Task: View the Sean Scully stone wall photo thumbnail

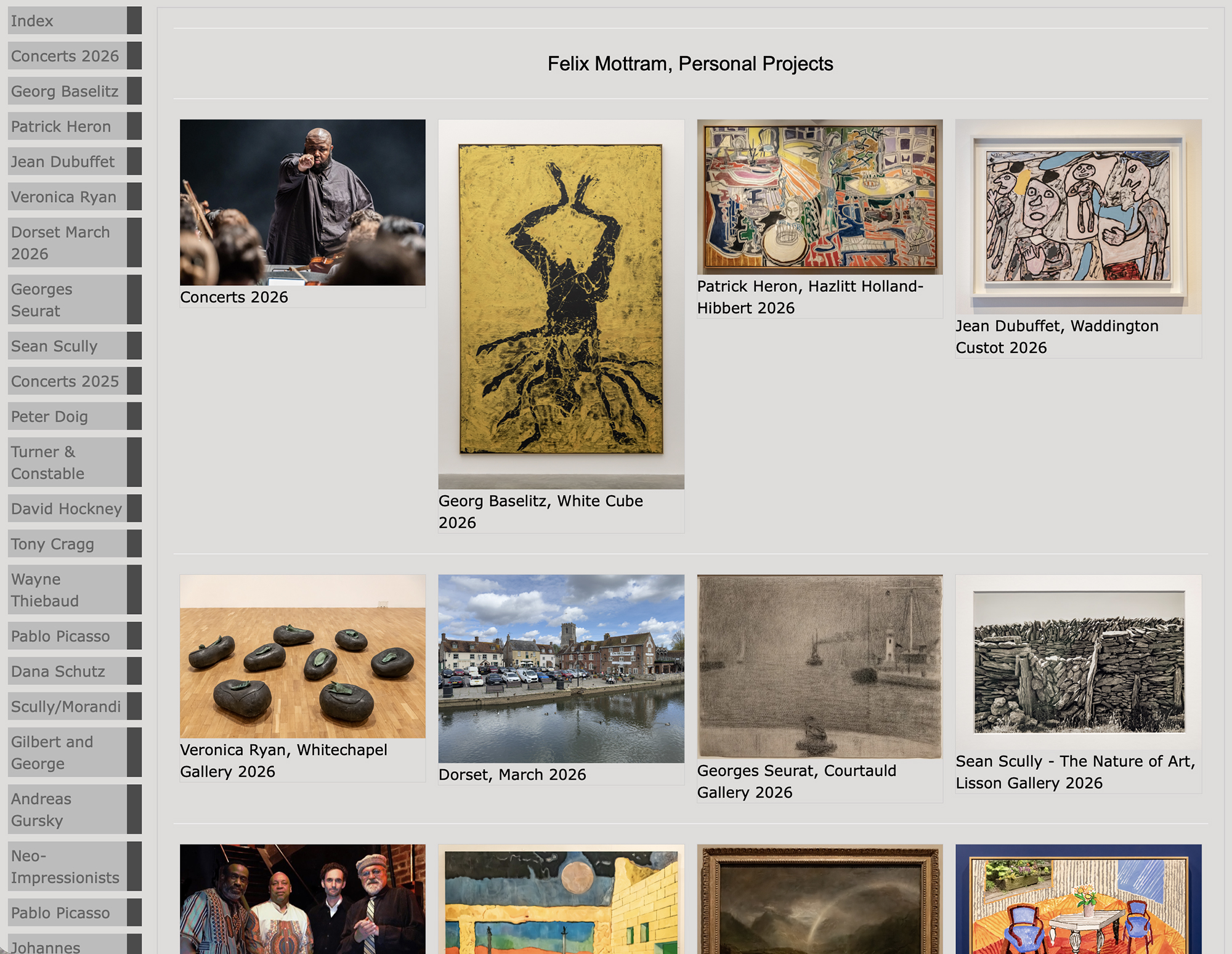Action: pos(1079,662)
